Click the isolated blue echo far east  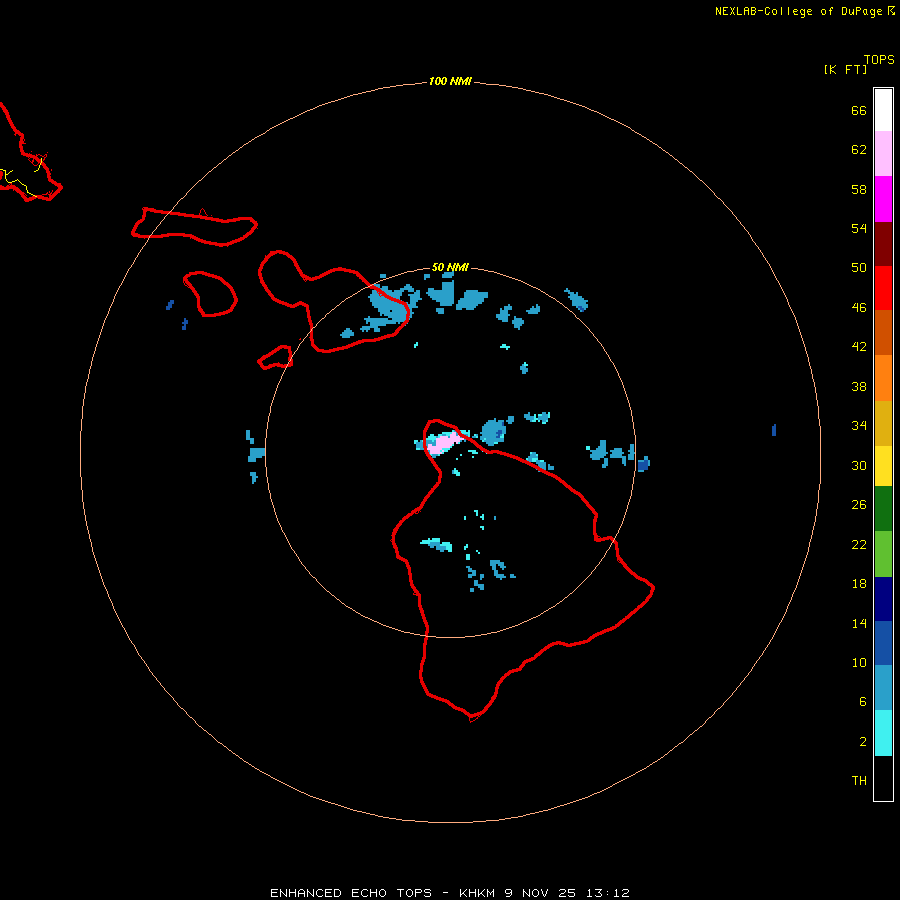click(774, 430)
